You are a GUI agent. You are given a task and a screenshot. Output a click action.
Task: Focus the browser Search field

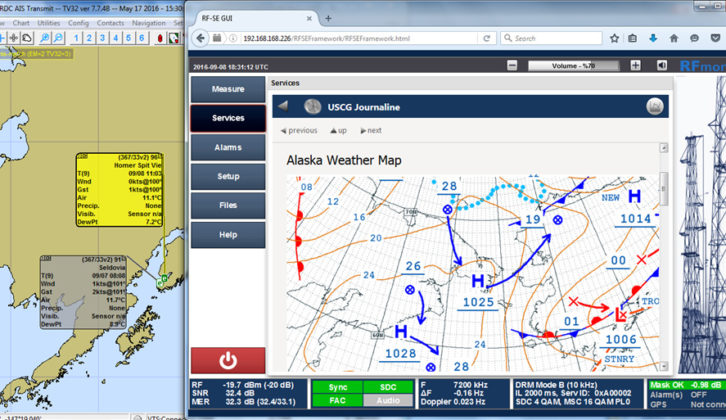(551, 38)
